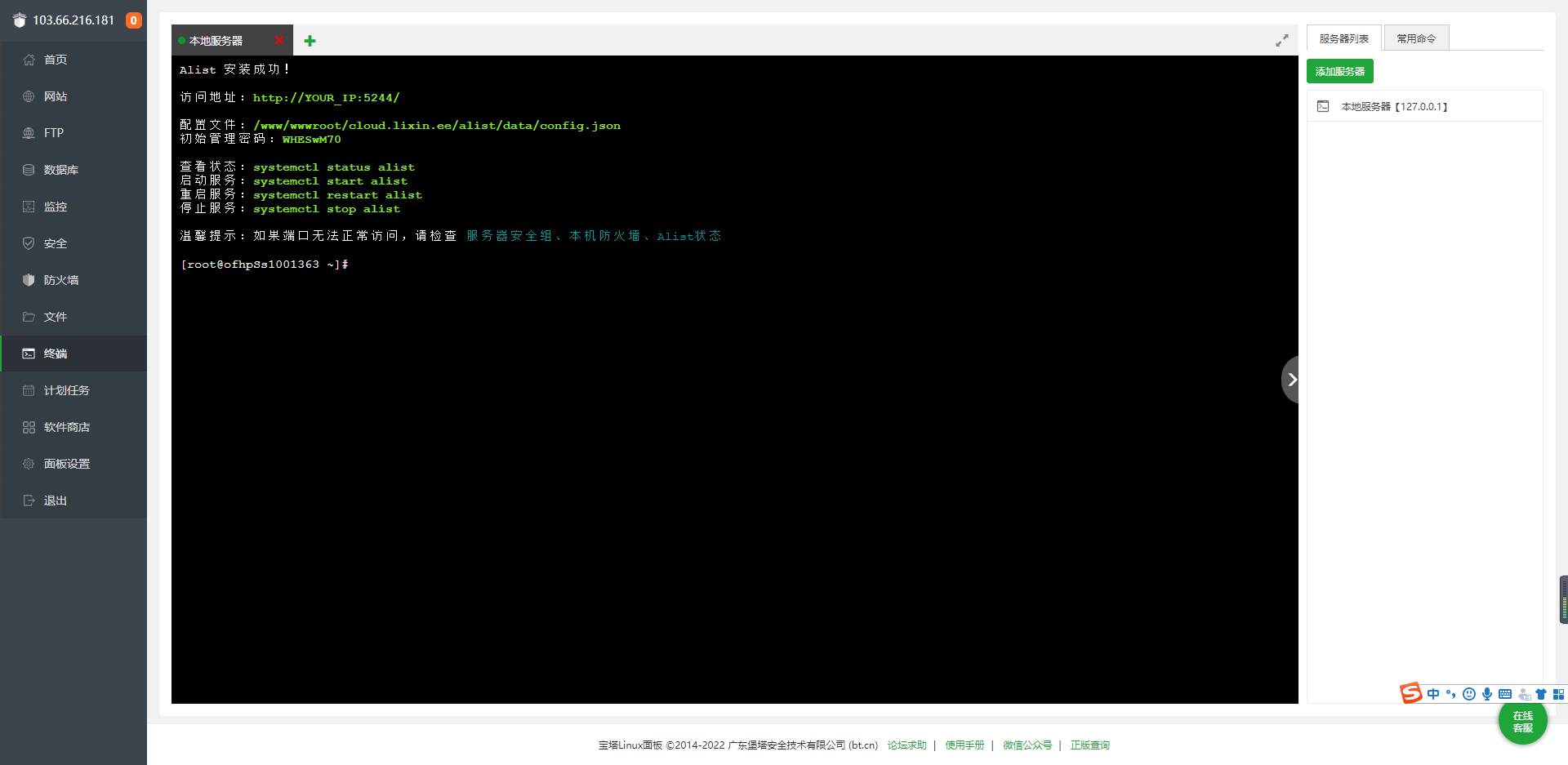Image resolution: width=1568 pixels, height=765 pixels.
Task: Click the config.json path text
Action: pyautogui.click(x=437, y=126)
